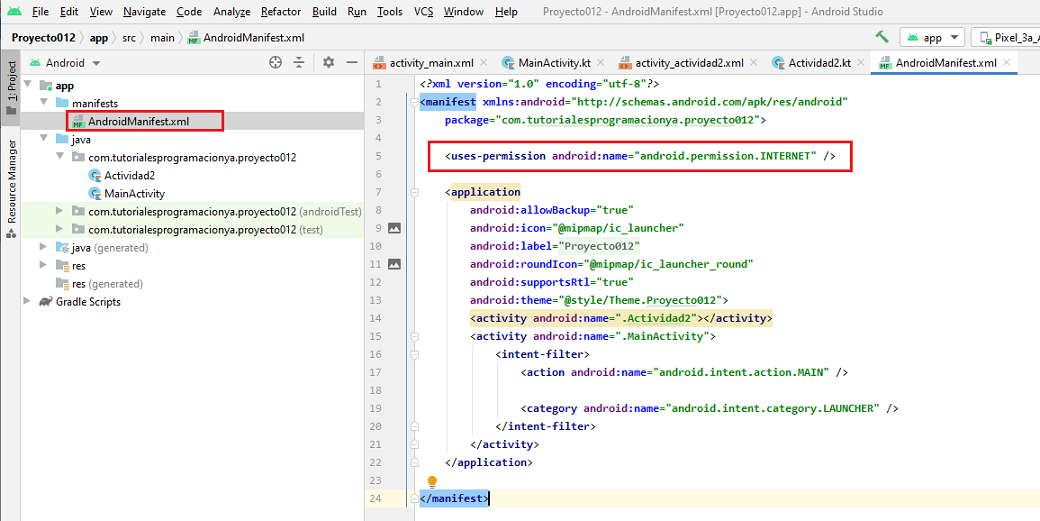The height and width of the screenshot is (521, 1040).
Task: Select MainActivity class in the project tree
Action: tap(134, 194)
